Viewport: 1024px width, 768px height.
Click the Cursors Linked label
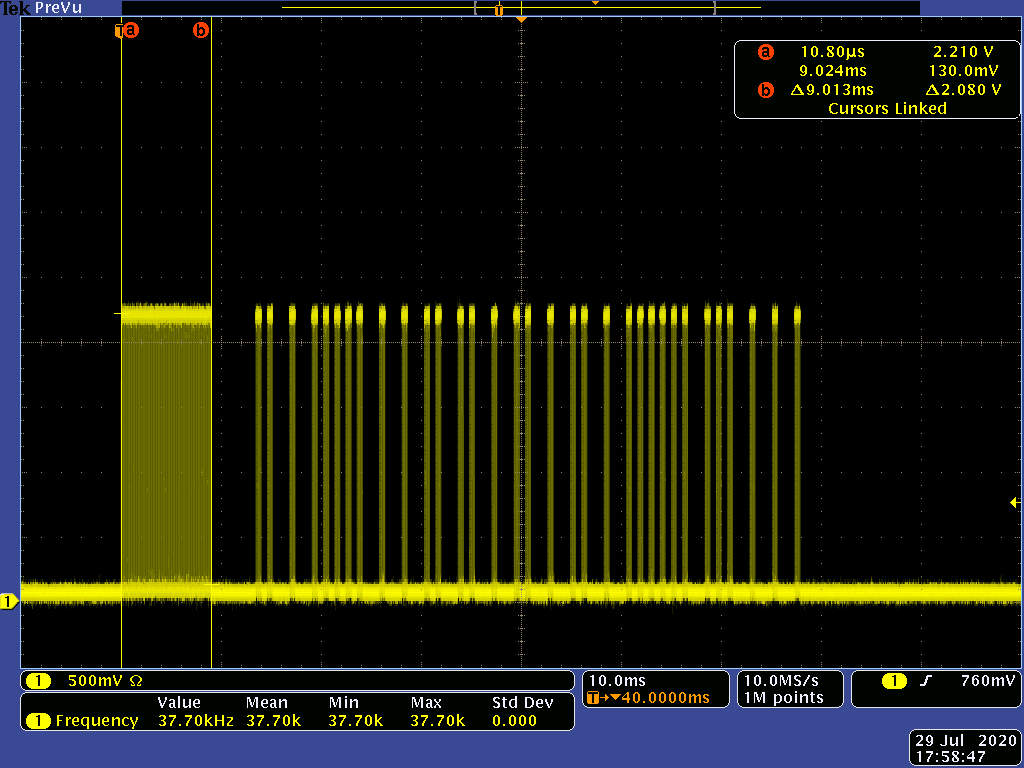[x=888, y=108]
